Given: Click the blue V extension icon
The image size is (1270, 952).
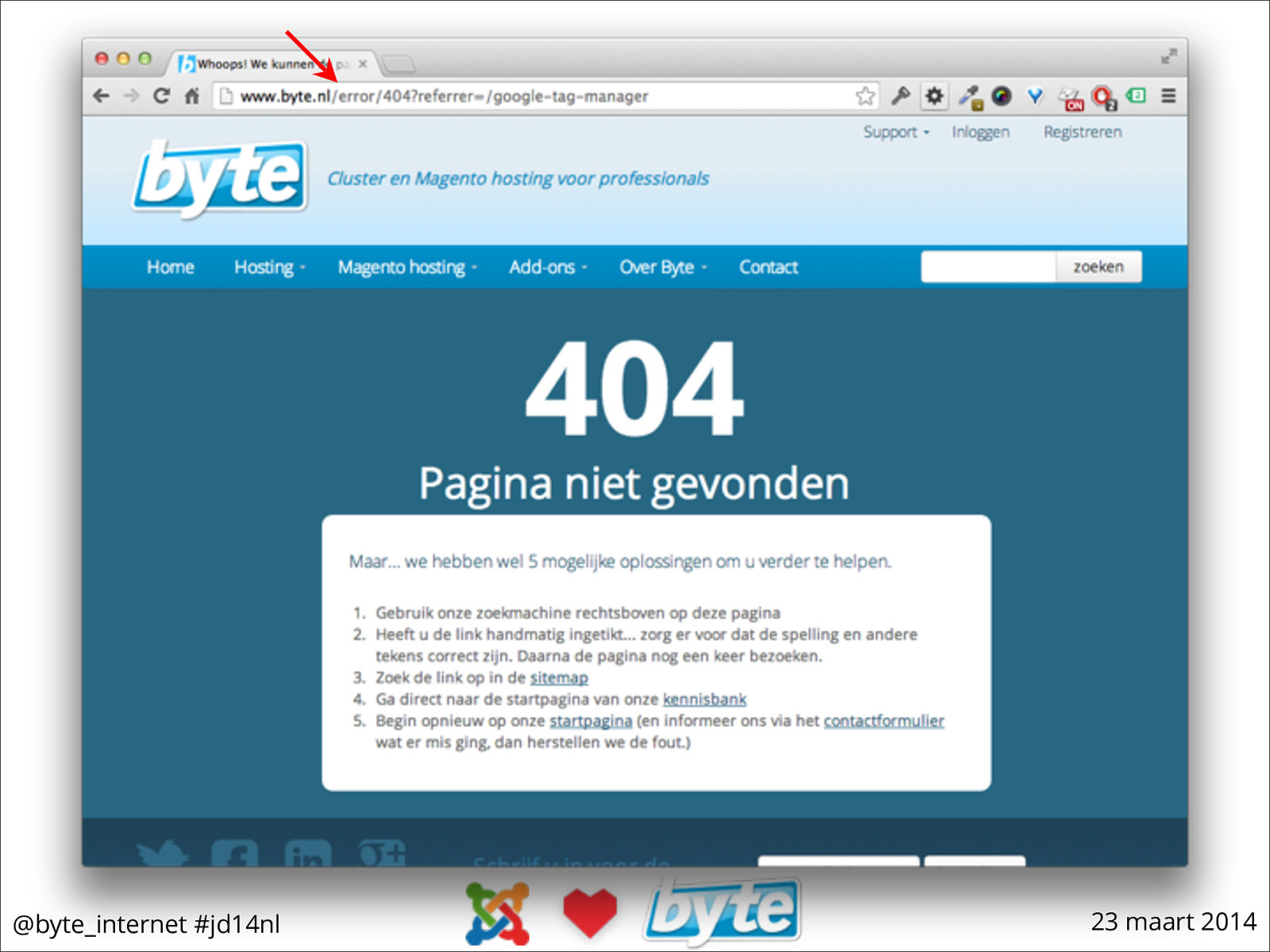Looking at the screenshot, I should click(1035, 96).
